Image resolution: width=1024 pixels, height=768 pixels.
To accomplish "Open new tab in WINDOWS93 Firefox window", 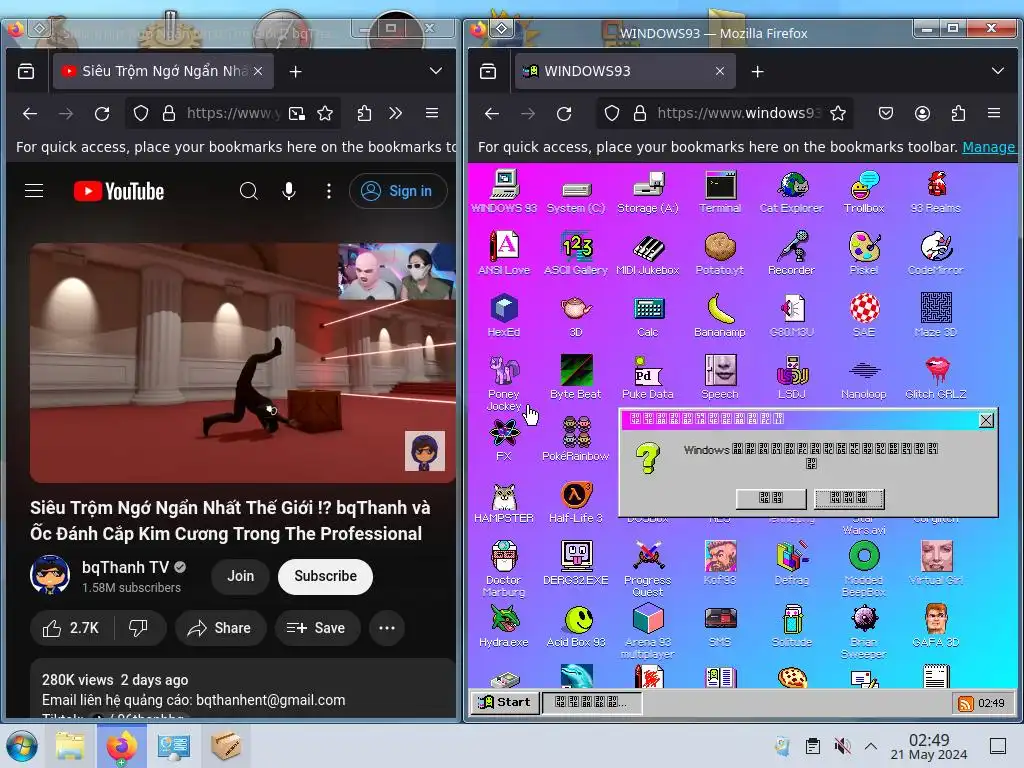I will 758,72.
